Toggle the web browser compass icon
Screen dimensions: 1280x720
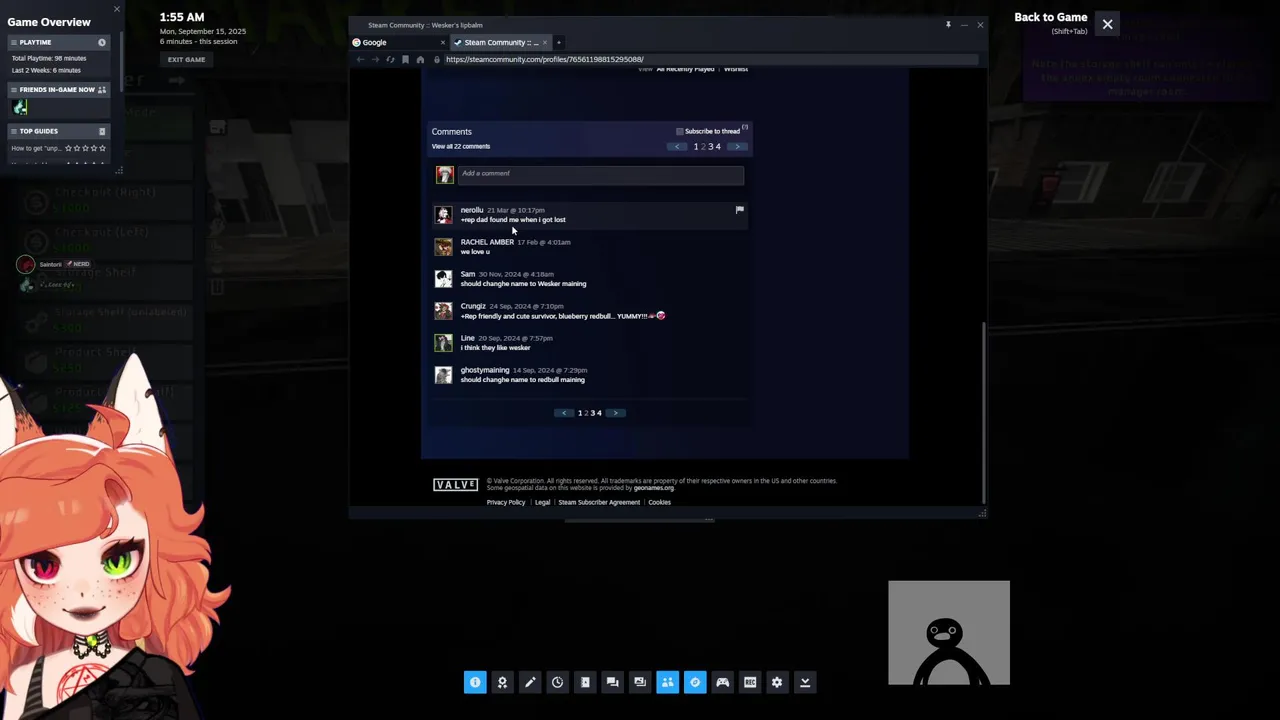coord(695,682)
